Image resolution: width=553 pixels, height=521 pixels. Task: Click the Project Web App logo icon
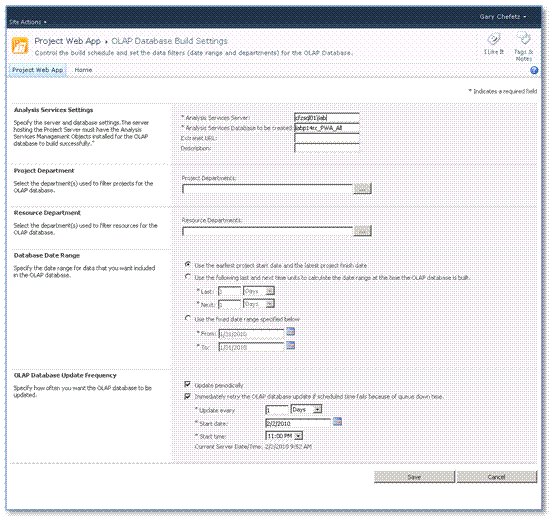[20, 46]
